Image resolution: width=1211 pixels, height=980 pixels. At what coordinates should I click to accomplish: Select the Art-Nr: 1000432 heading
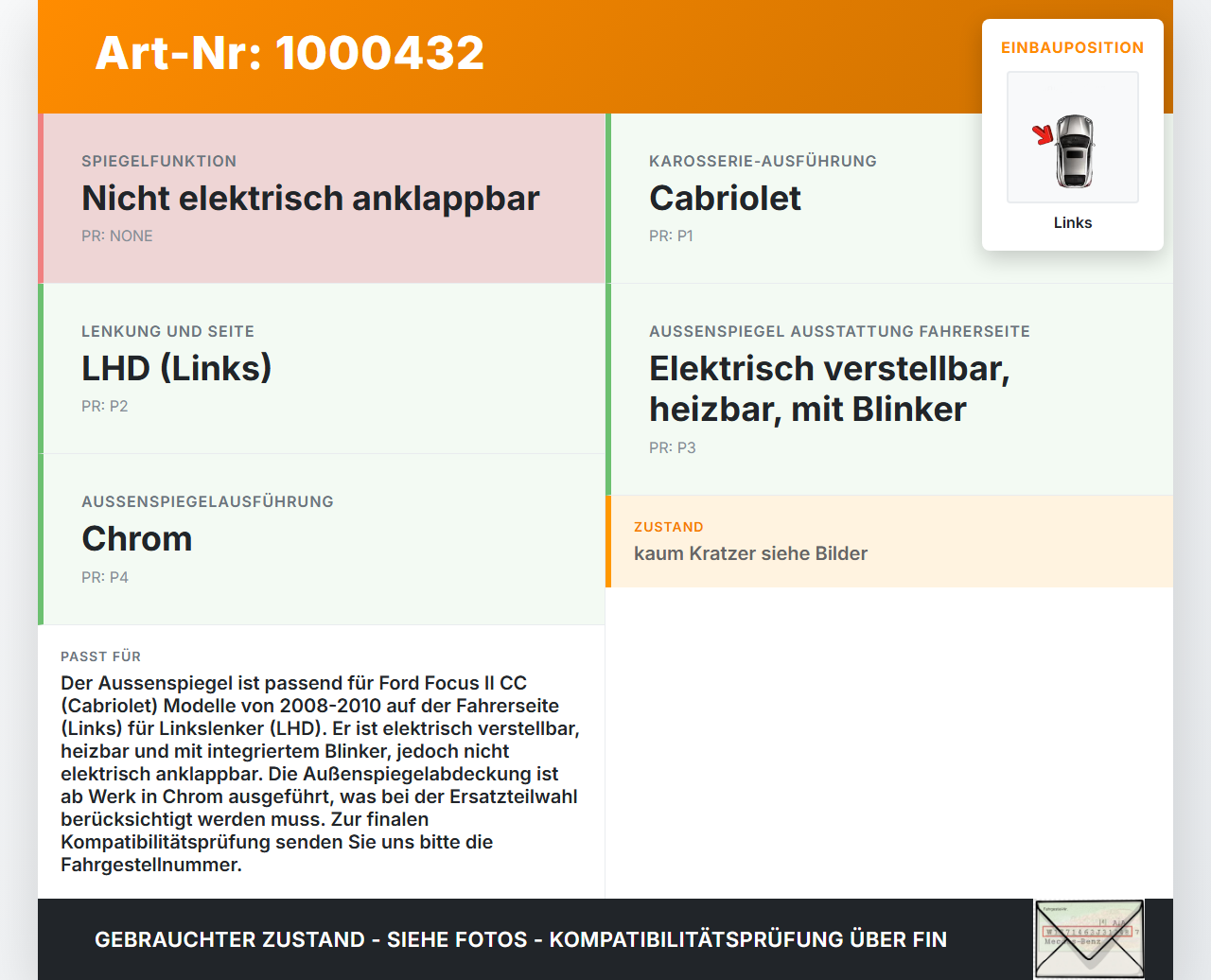coord(290,53)
